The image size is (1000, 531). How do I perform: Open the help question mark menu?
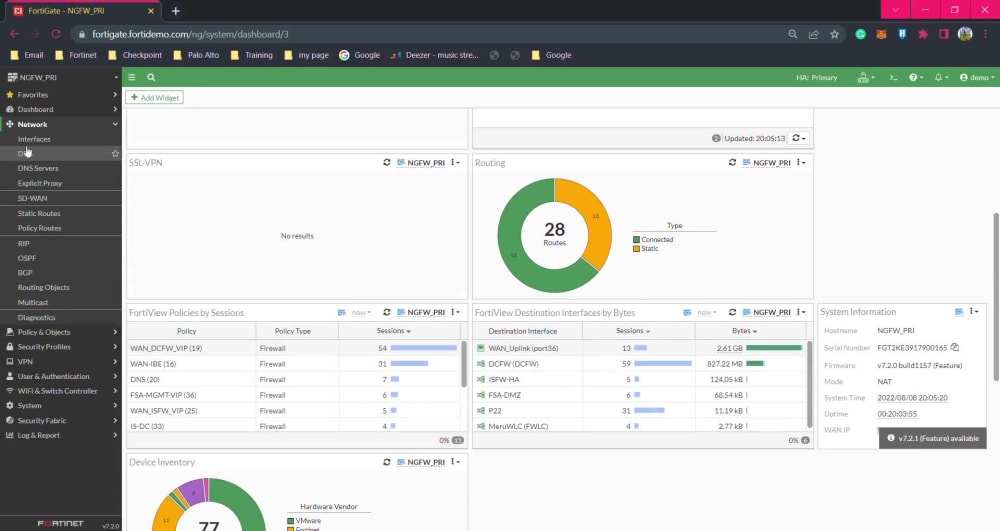click(x=916, y=77)
